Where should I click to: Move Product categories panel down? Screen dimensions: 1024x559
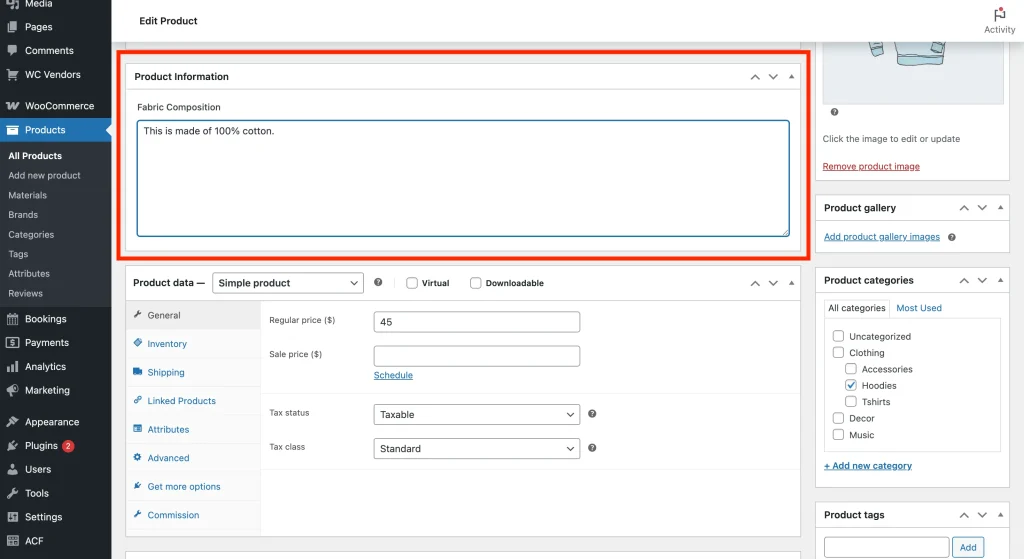982,280
